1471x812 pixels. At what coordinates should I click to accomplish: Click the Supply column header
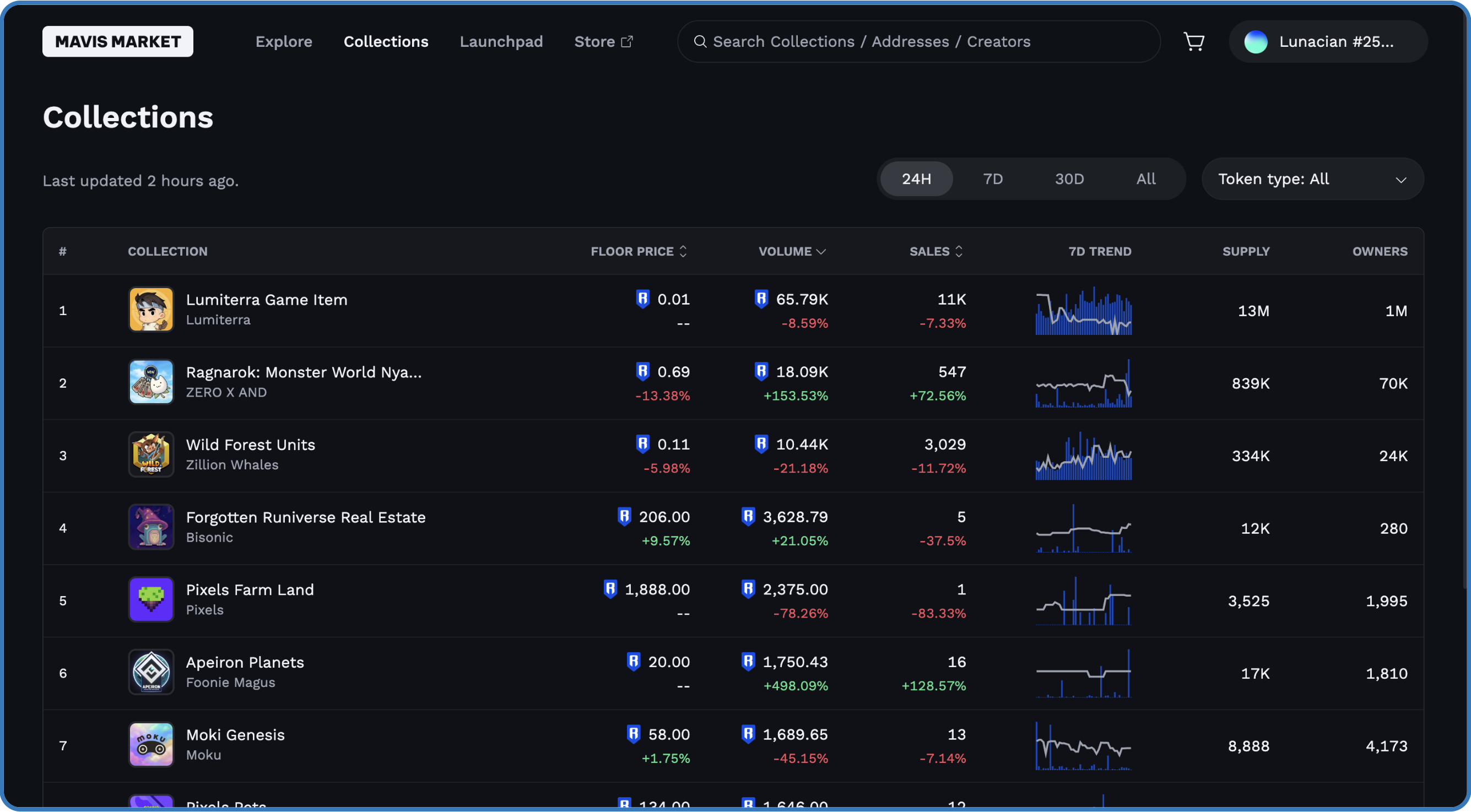click(x=1246, y=251)
